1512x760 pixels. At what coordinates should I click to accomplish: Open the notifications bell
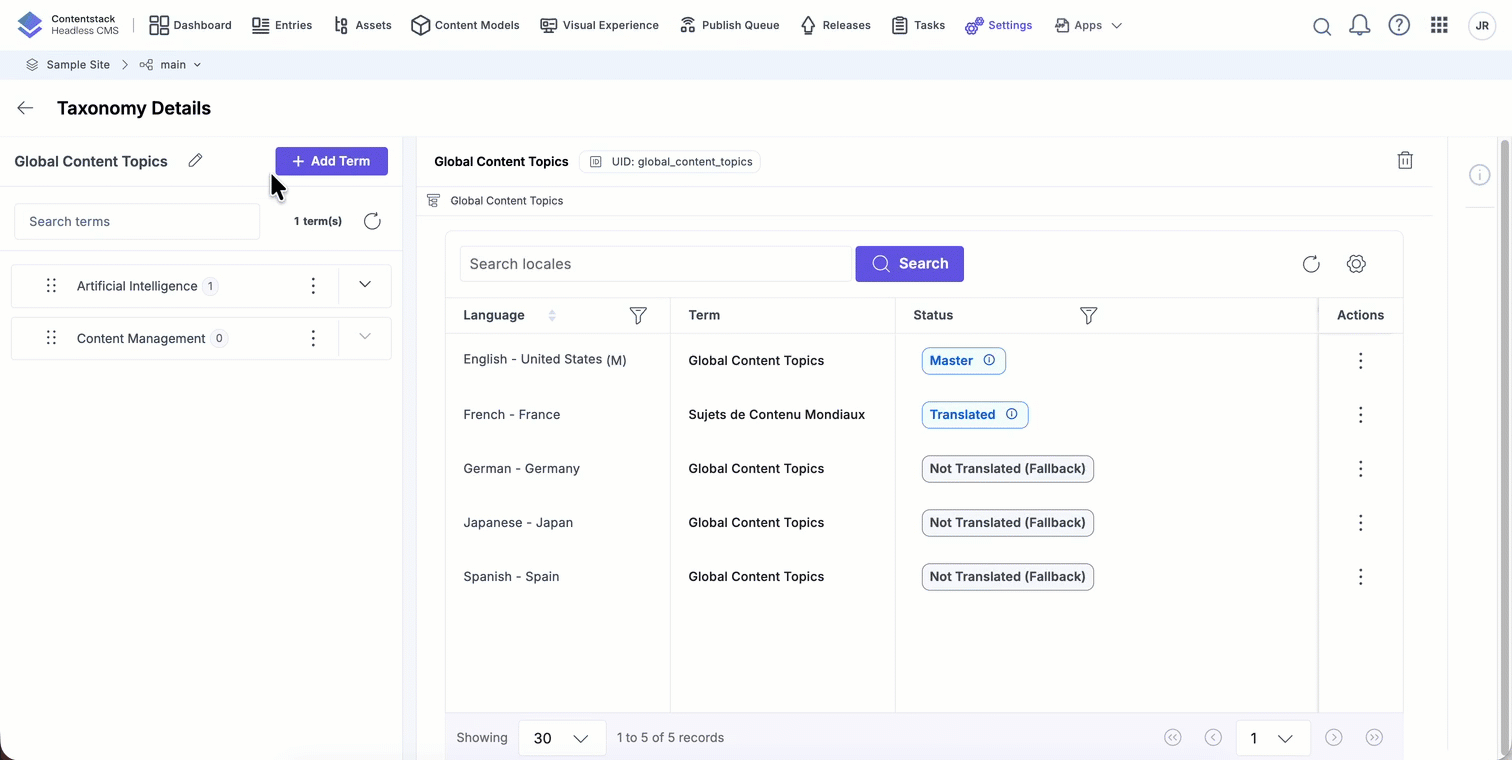(1359, 26)
